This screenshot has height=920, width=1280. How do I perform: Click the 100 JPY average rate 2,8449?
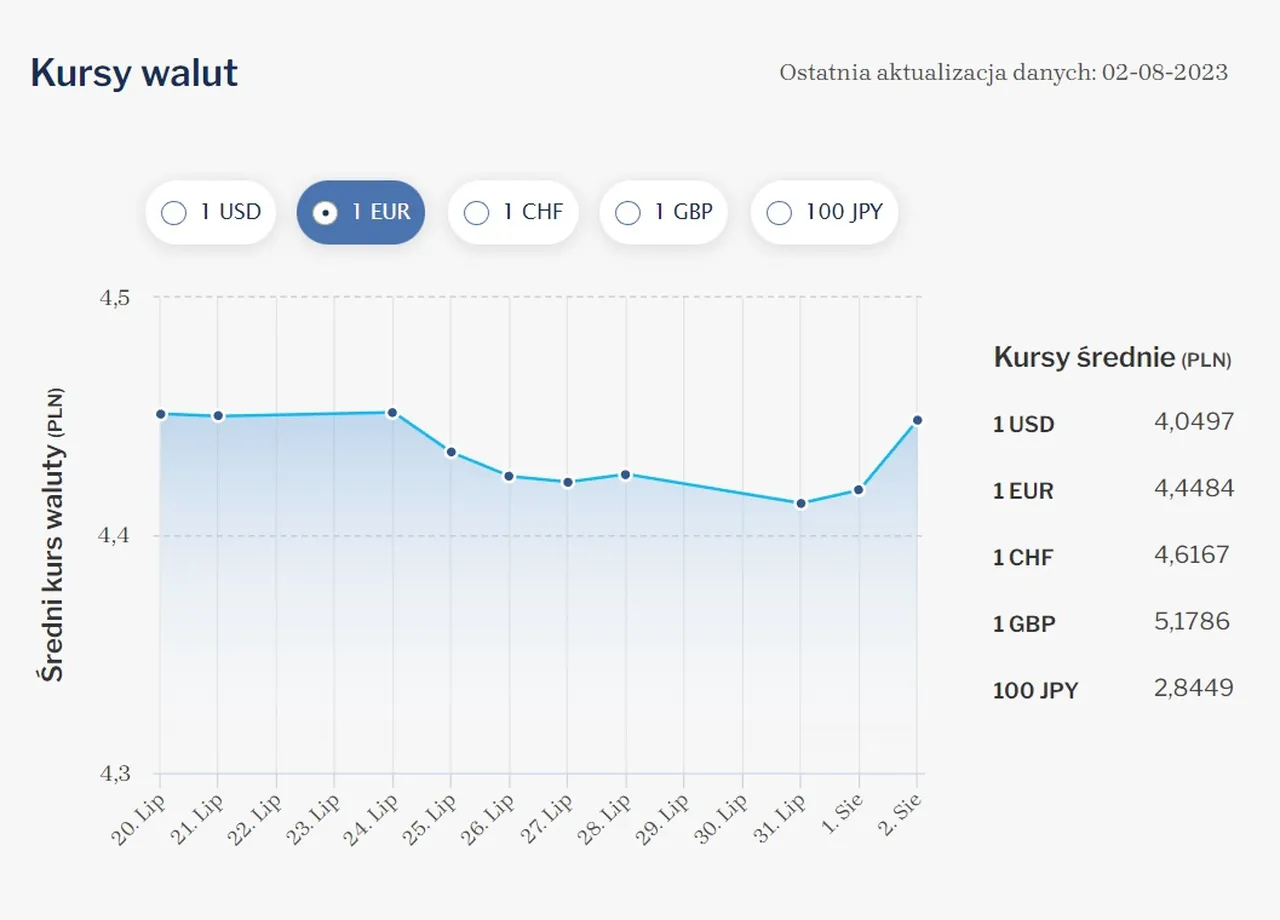coord(1194,688)
